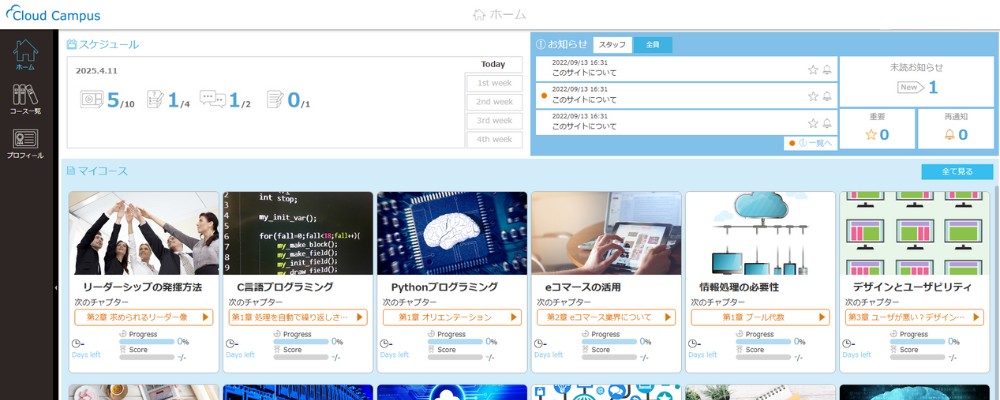Image resolution: width=1000 pixels, height=400 pixels.
Task: Switch to the 全員 notices tab
Action: (652, 45)
